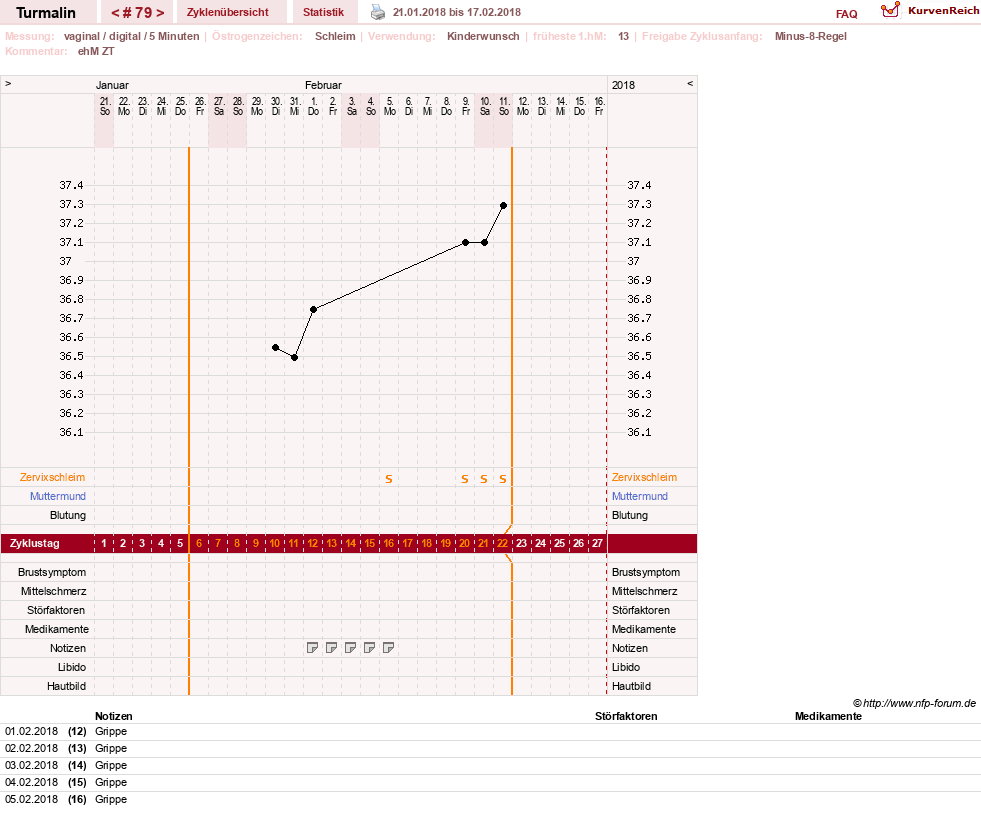Go to previous cycle with left arrow
Viewport: 981px width, 835px height.
click(115, 13)
